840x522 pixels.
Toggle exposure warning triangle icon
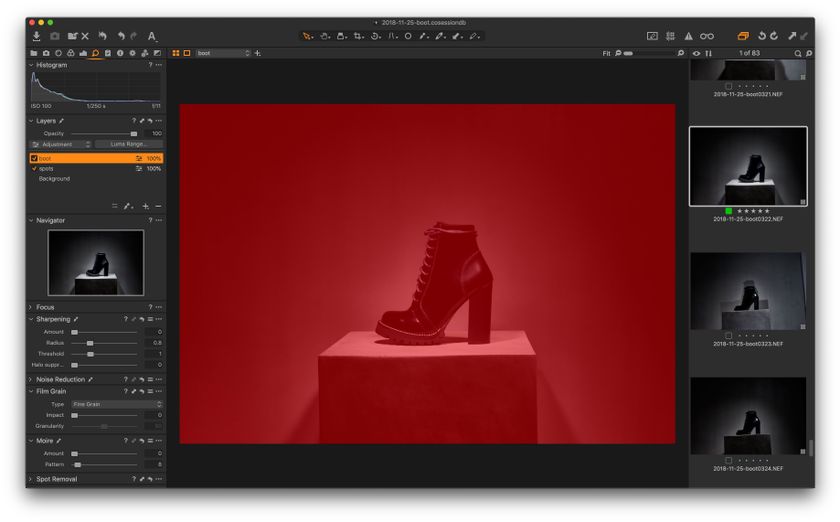coord(688,36)
